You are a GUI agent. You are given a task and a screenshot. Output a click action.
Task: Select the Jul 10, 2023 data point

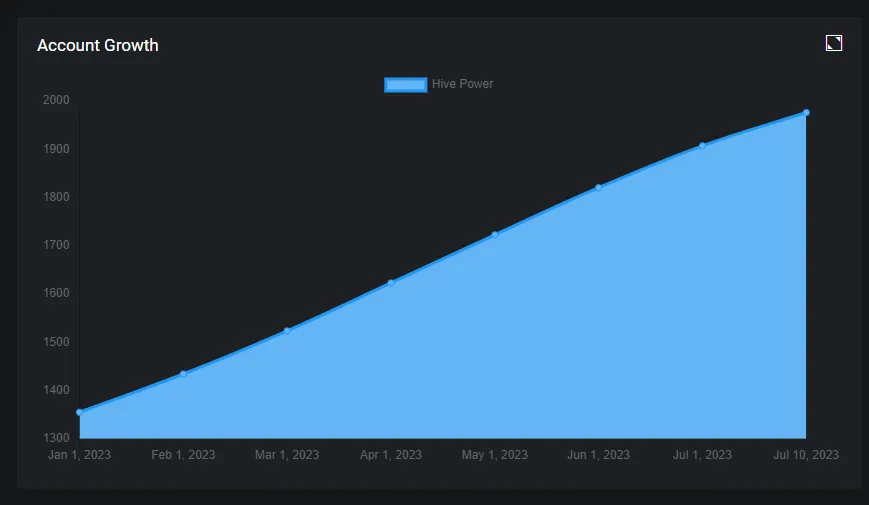point(806,113)
